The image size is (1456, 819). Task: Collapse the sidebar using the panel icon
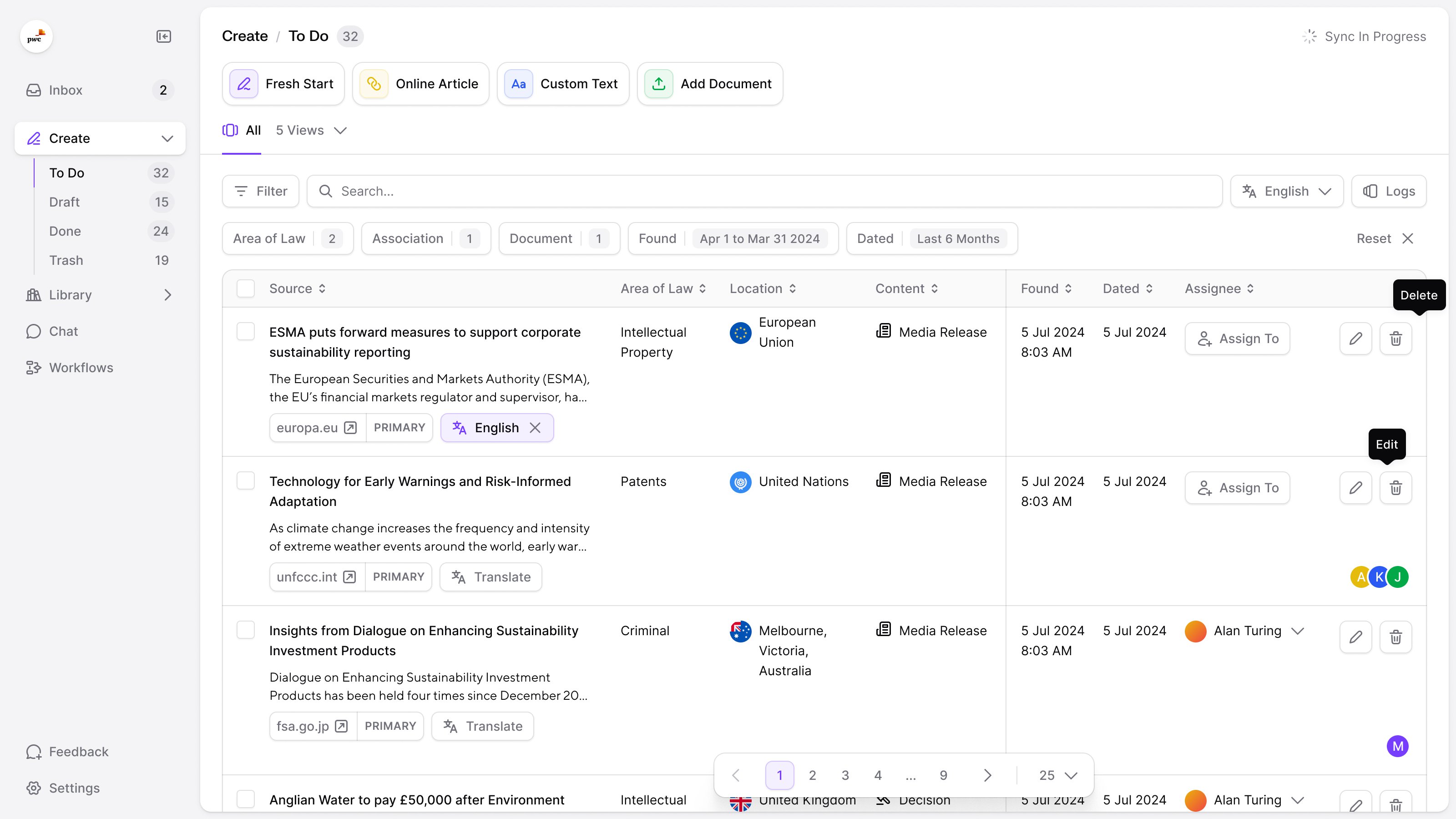click(x=163, y=37)
